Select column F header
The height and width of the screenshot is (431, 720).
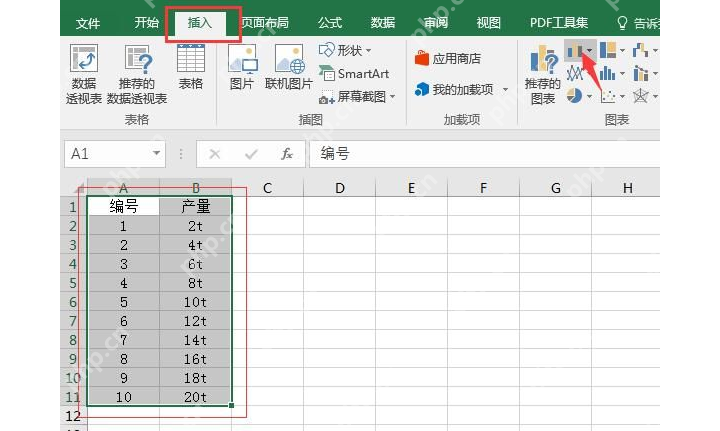click(484, 188)
